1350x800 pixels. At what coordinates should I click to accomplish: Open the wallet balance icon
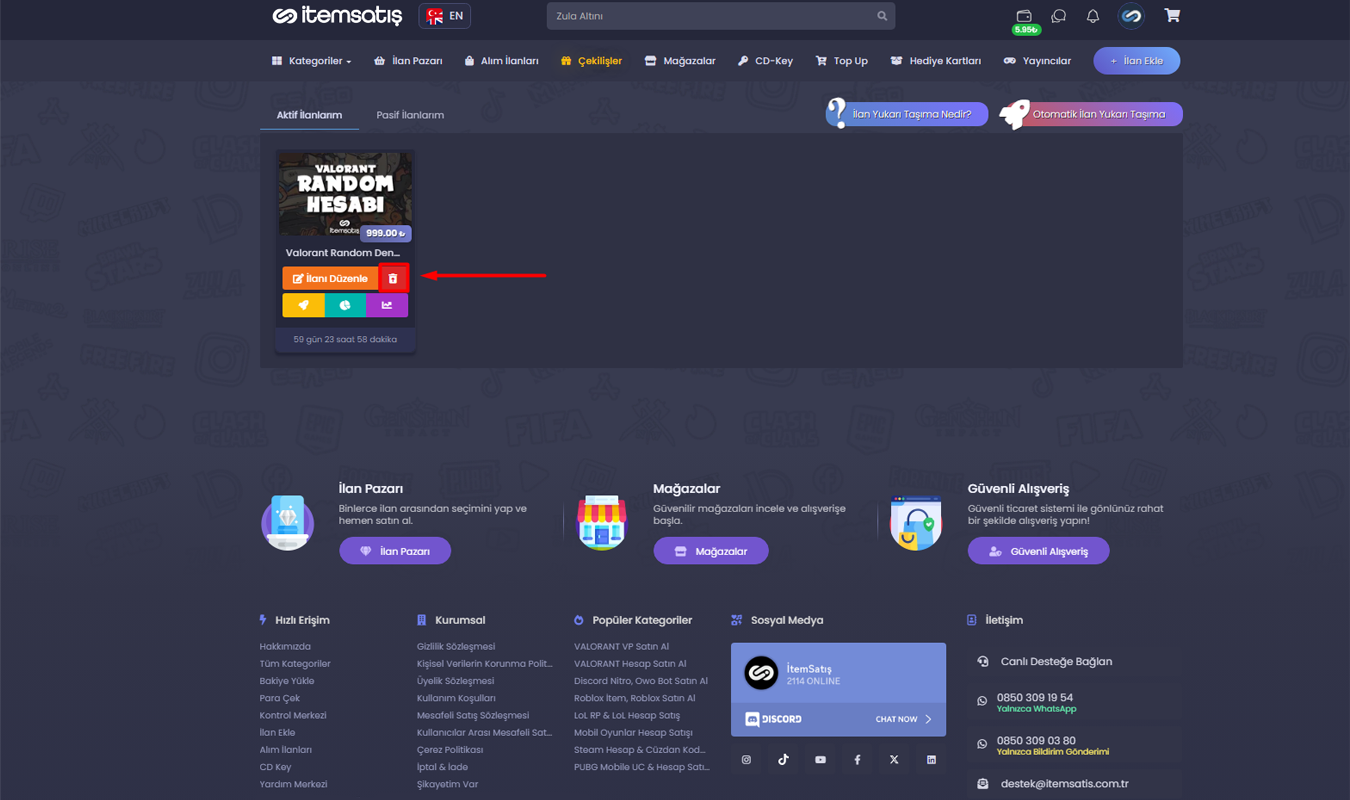[x=1025, y=16]
